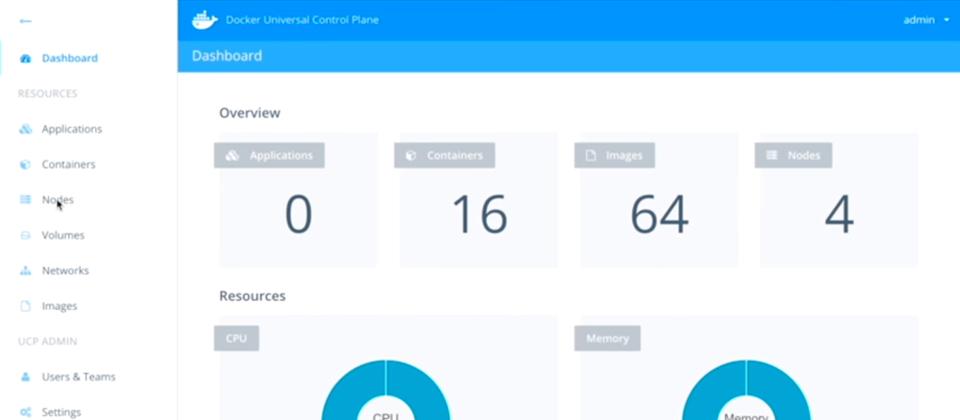Screen dimensions: 960x420
Task: Click the applications count 0
Action: tap(299, 215)
